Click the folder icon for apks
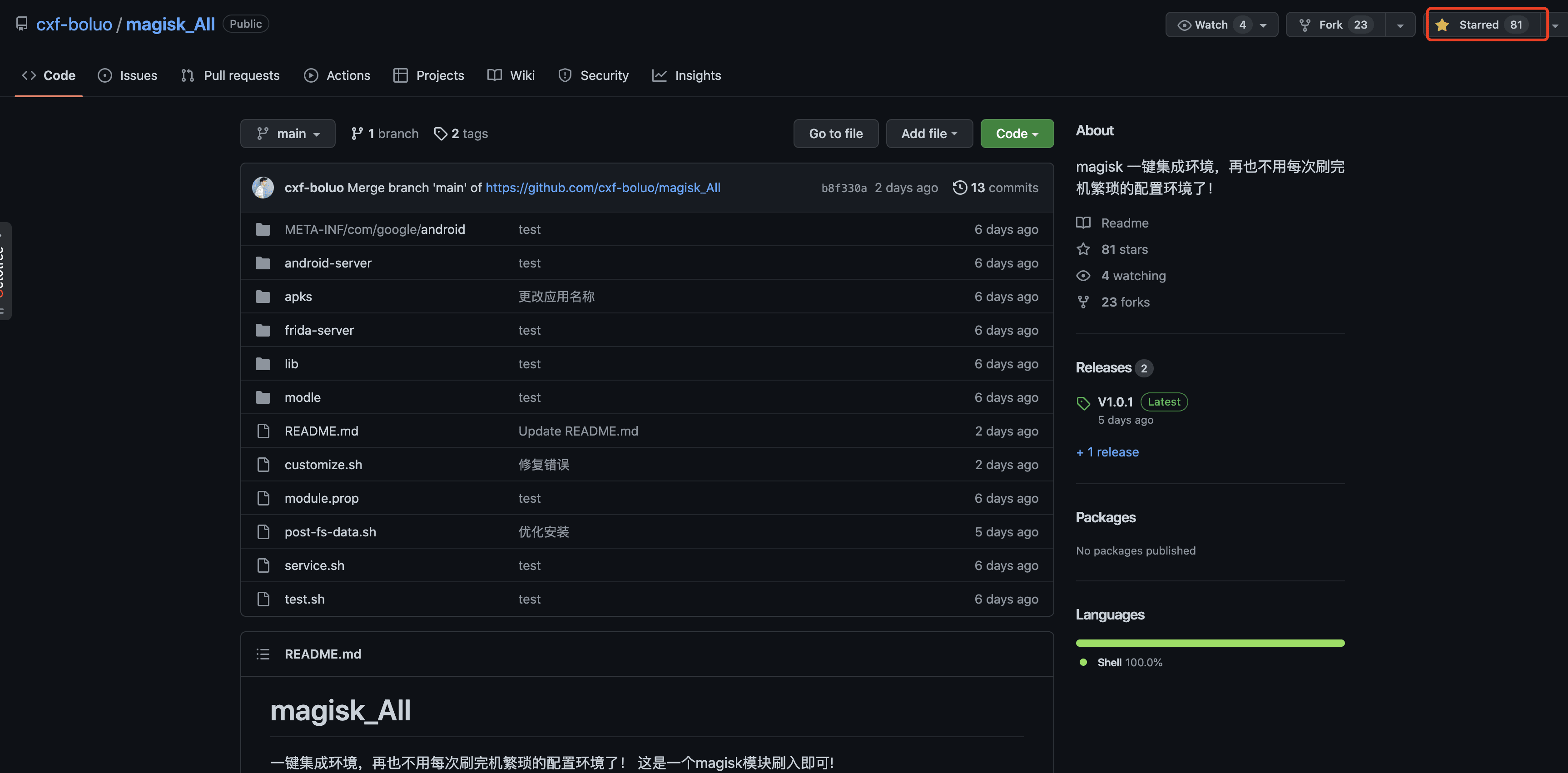The width and height of the screenshot is (1568, 773). (263, 297)
